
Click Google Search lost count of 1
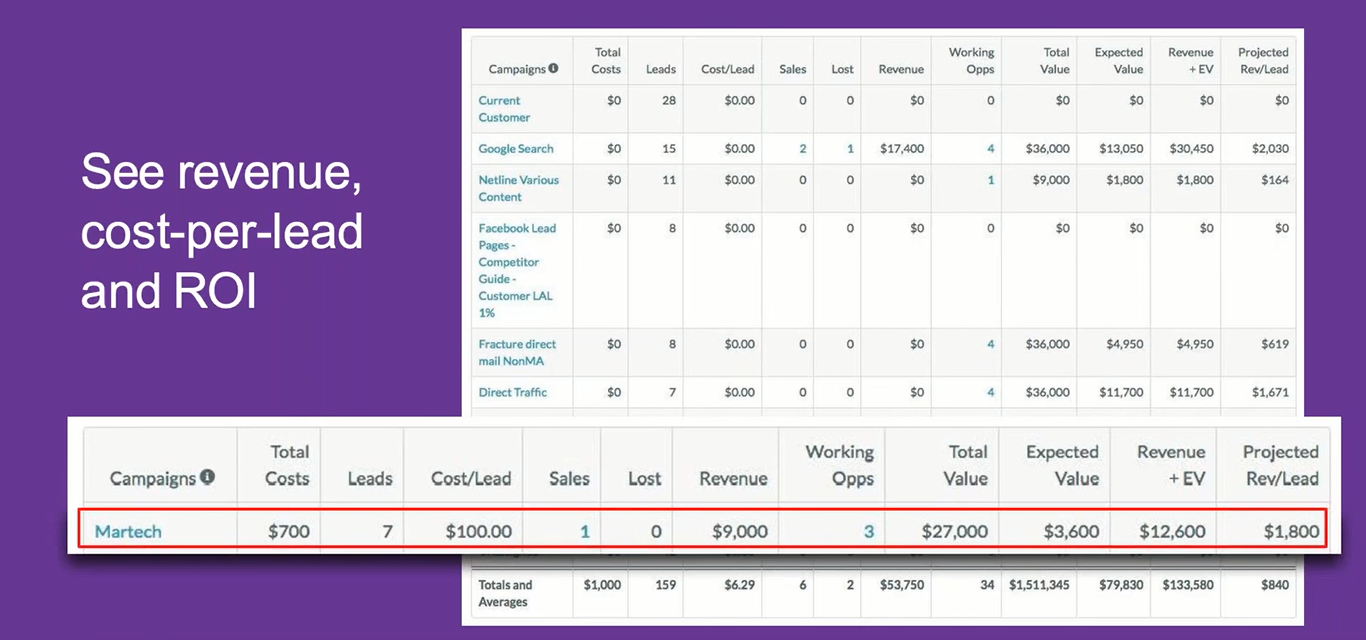pyautogui.click(x=850, y=149)
